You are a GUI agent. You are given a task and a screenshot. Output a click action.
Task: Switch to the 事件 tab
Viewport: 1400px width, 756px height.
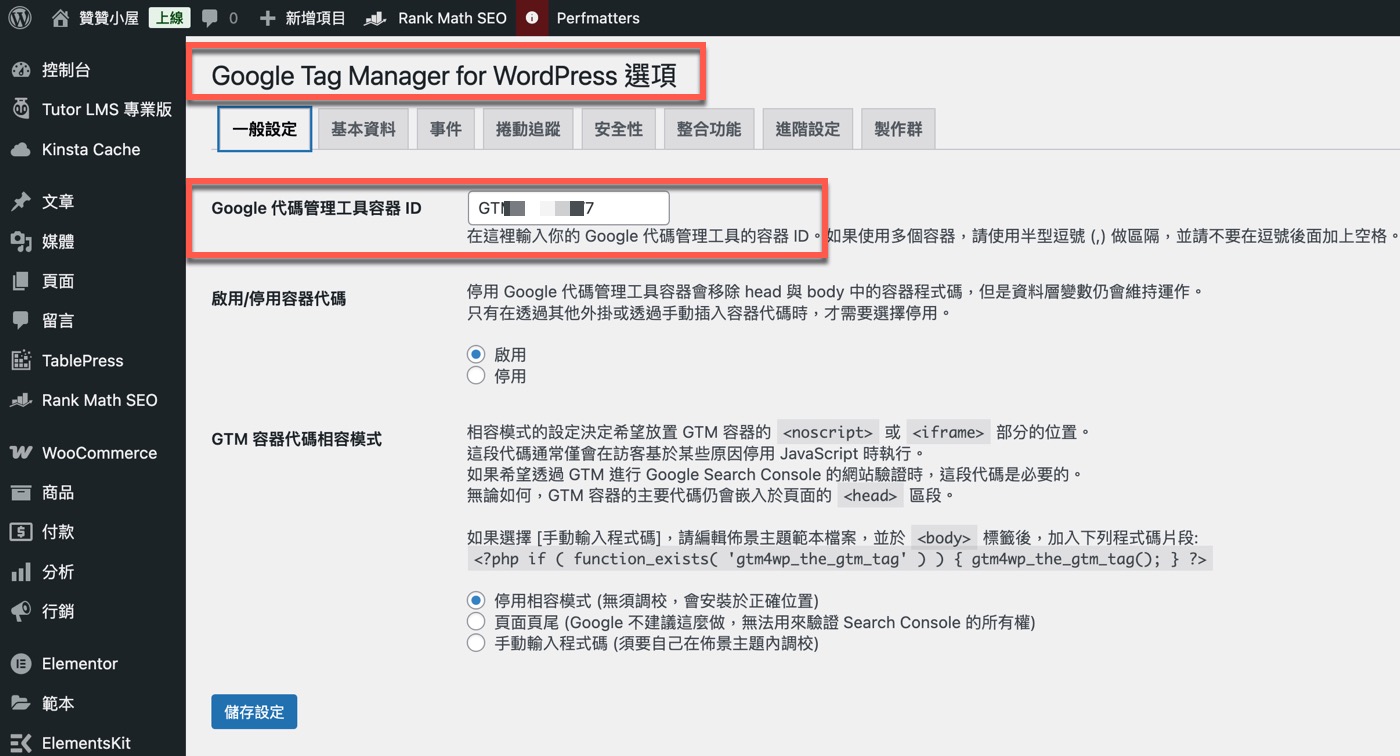pos(446,129)
